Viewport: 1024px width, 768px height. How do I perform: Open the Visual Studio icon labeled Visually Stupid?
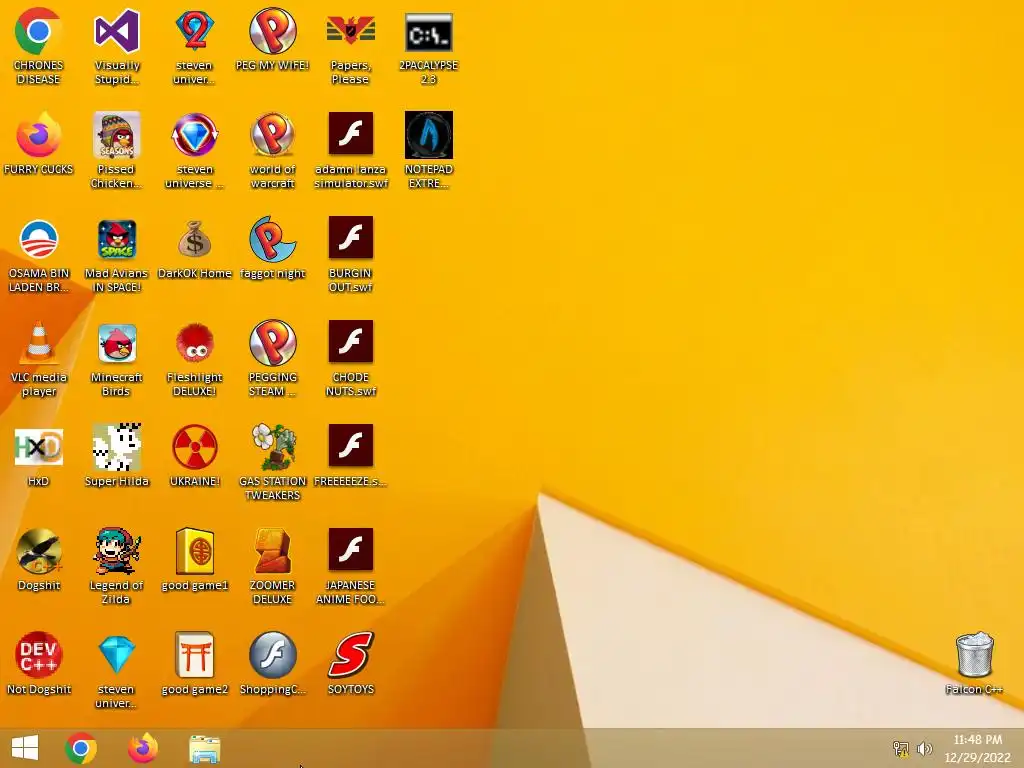(x=117, y=31)
